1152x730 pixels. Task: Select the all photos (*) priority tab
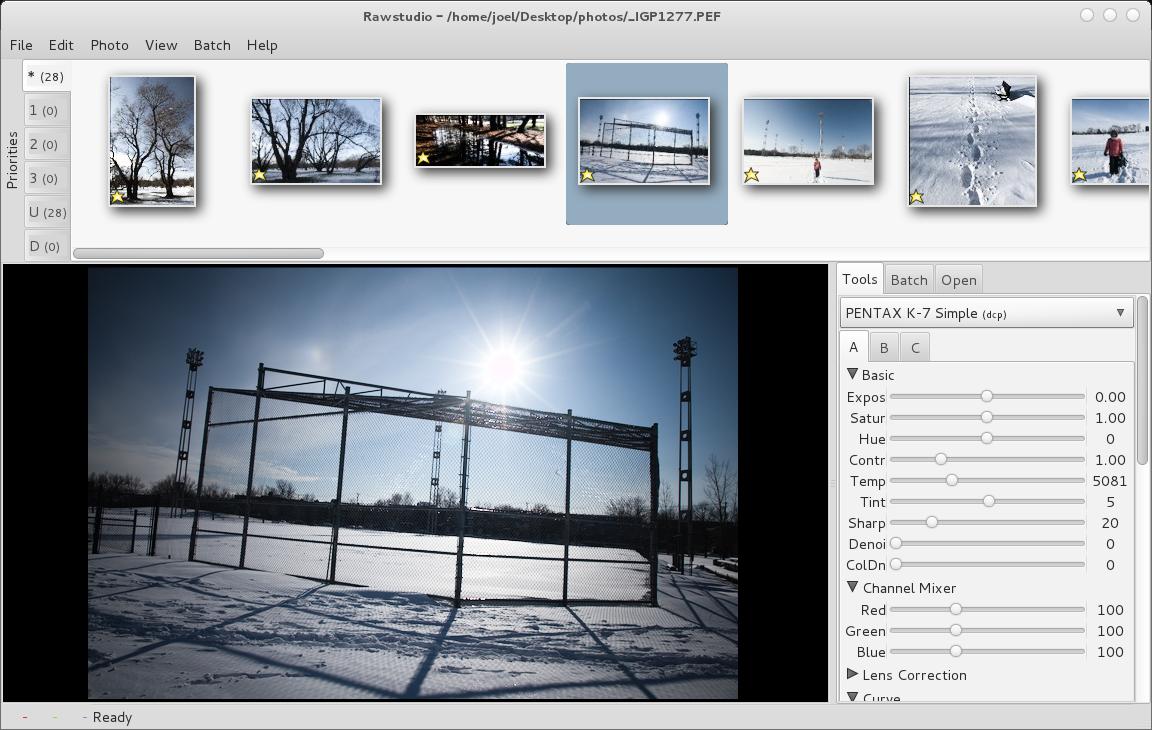(x=46, y=76)
